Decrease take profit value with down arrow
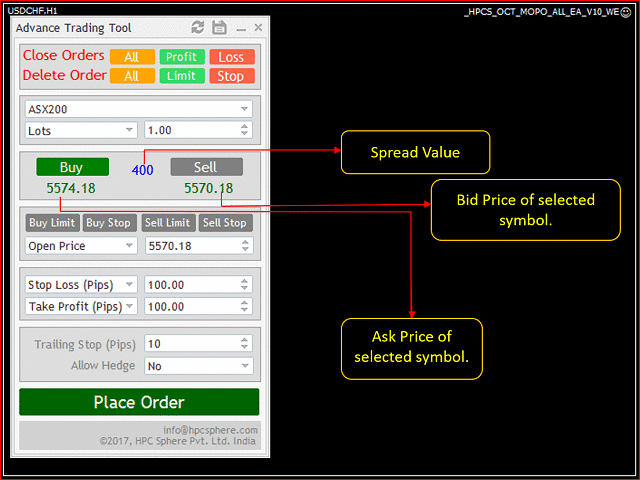The width and height of the screenshot is (640, 480). coord(244,310)
